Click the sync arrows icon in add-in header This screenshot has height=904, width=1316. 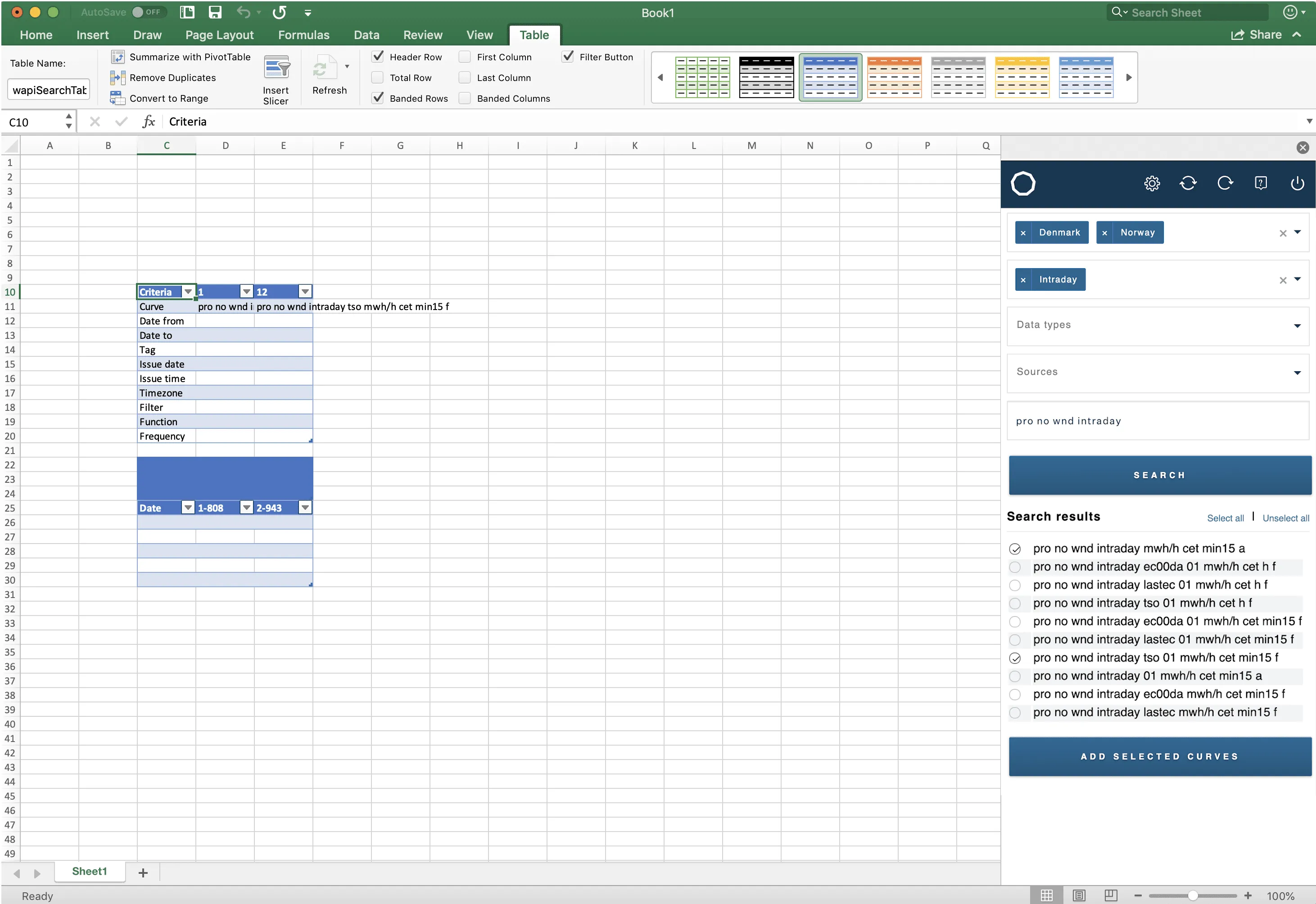click(1188, 184)
